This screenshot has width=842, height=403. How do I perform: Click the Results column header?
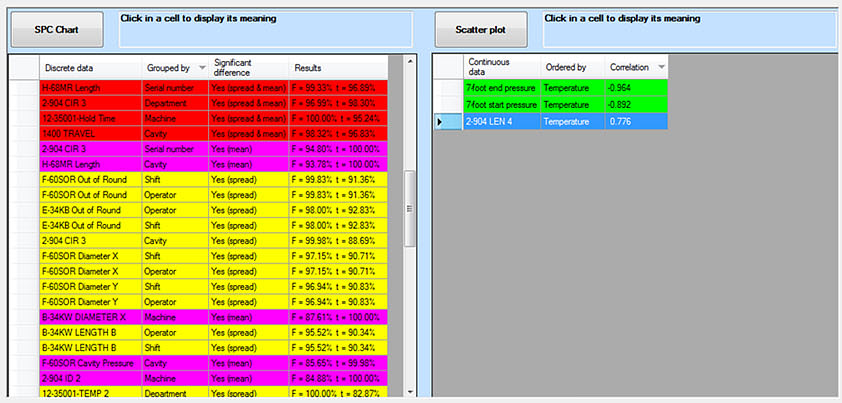340,67
